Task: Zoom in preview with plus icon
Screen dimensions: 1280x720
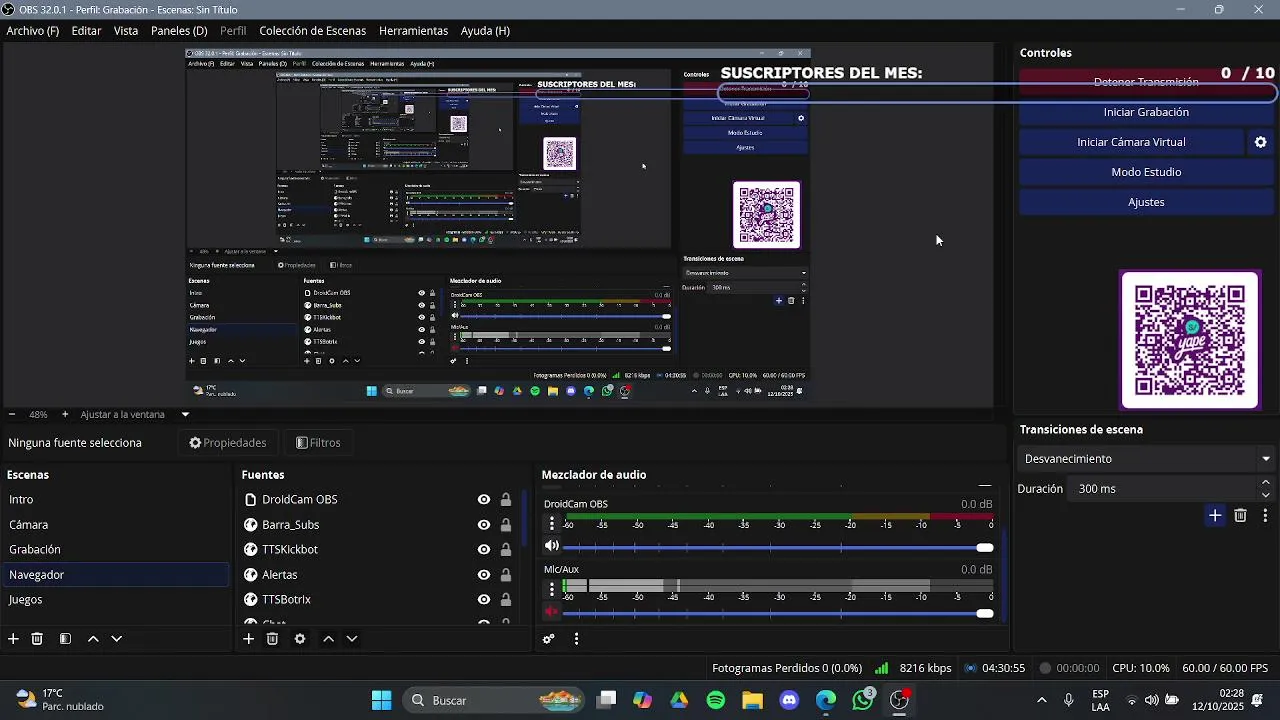Action: click(65, 414)
